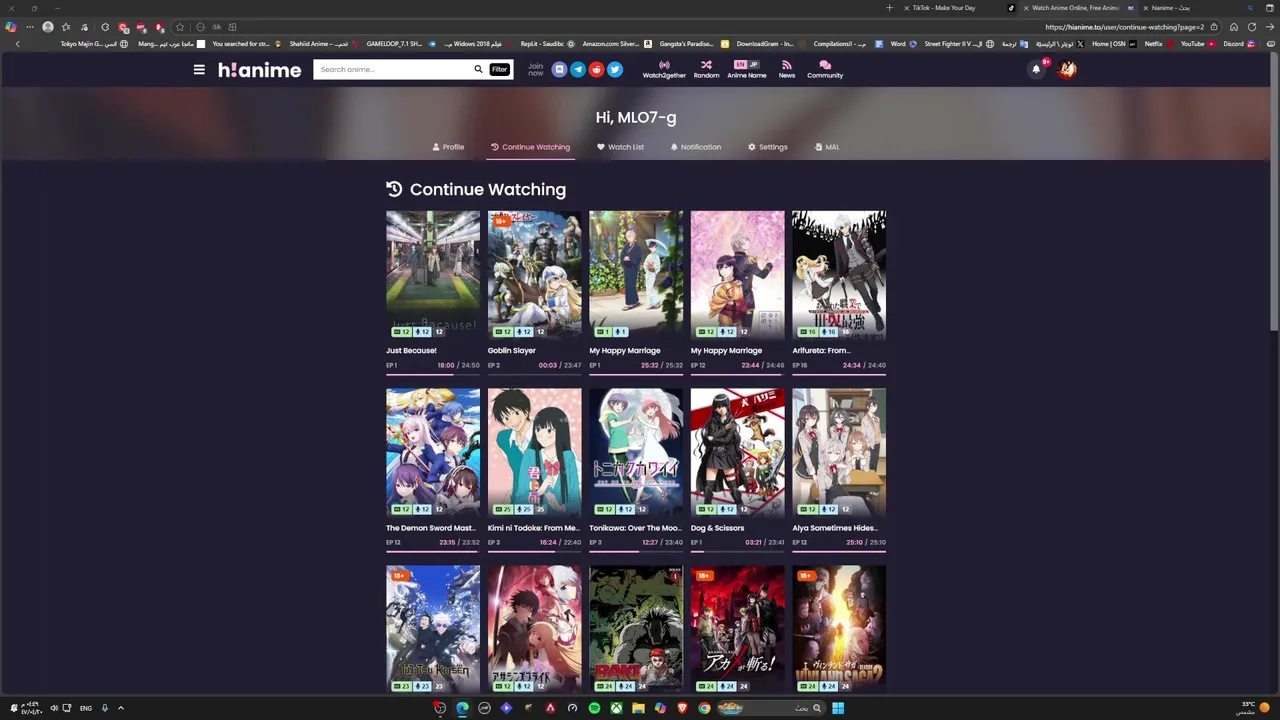The height and width of the screenshot is (720, 1280).
Task: Click the Windows Start button
Action: 838,708
